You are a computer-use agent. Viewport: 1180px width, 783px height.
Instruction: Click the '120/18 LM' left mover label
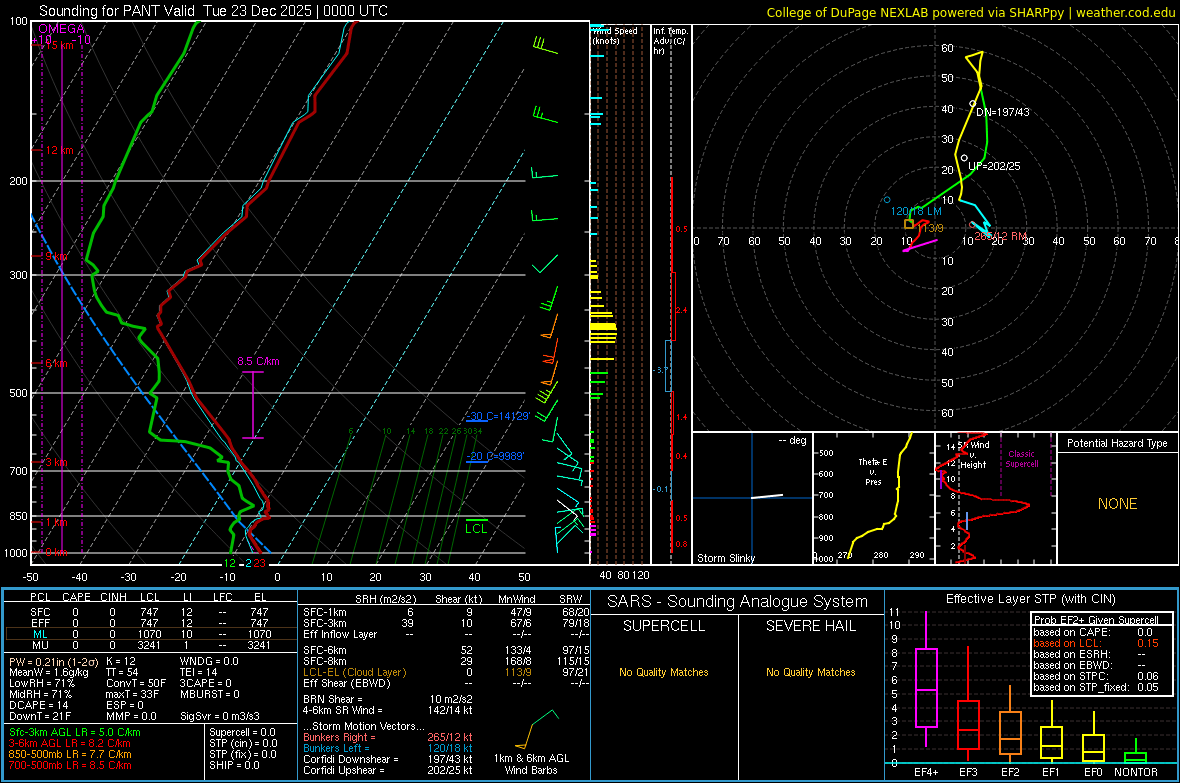tap(916, 212)
